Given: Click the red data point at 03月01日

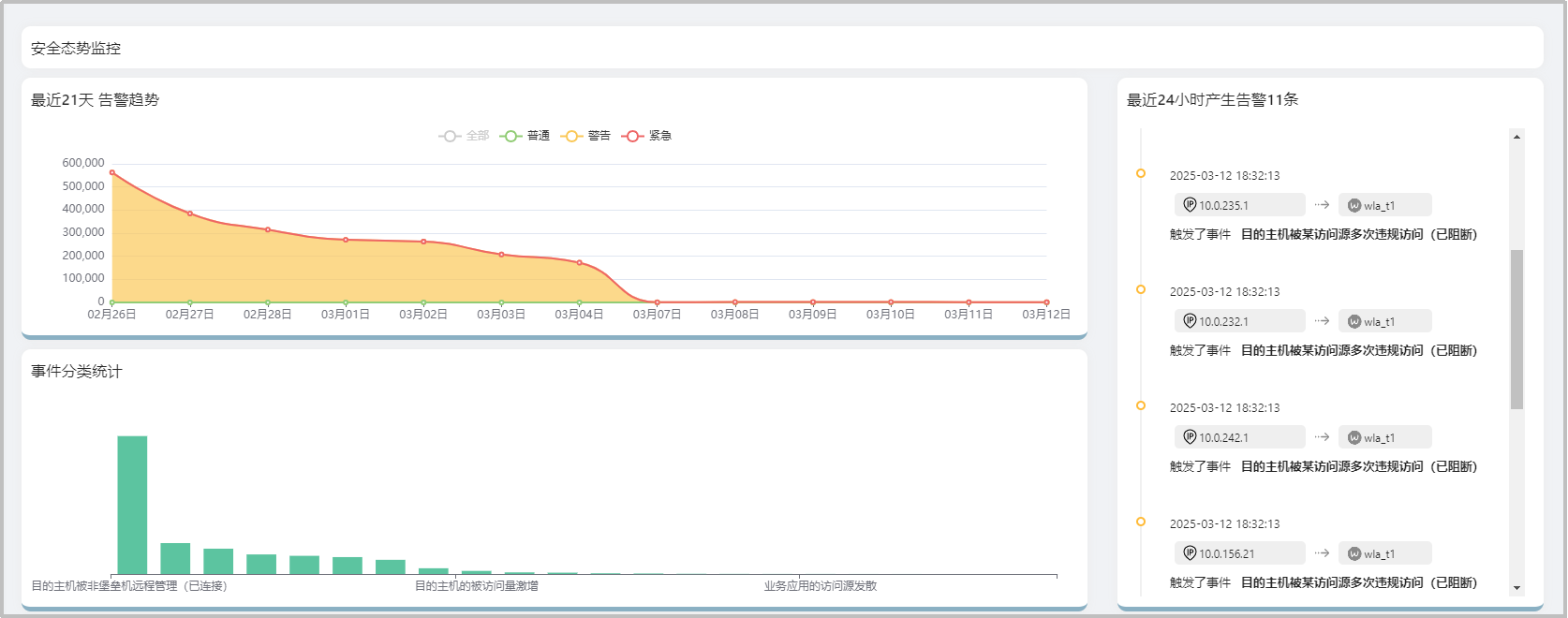Looking at the screenshot, I should pyautogui.click(x=346, y=240).
